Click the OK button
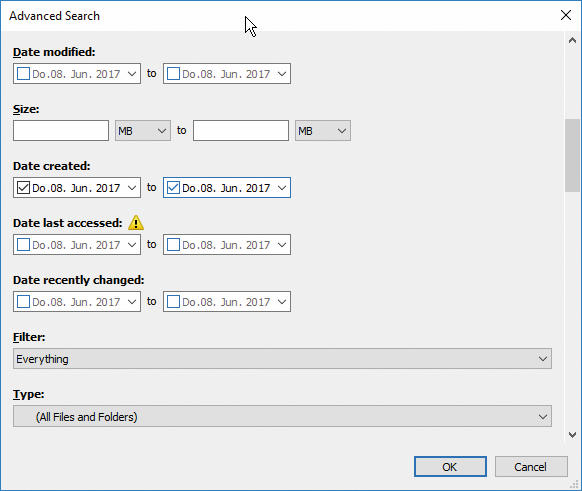 point(450,467)
